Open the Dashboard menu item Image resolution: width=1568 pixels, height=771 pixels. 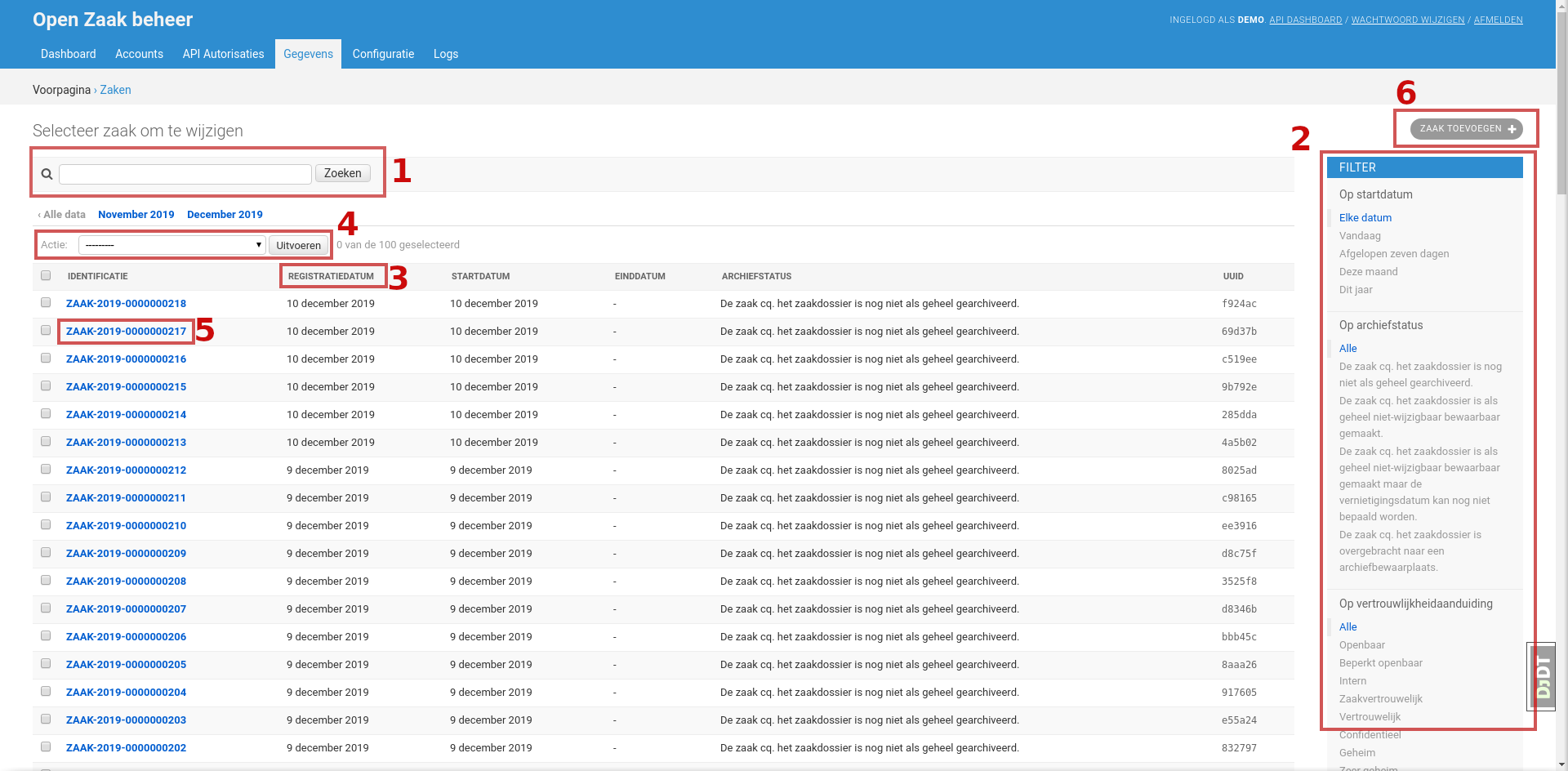coord(69,54)
